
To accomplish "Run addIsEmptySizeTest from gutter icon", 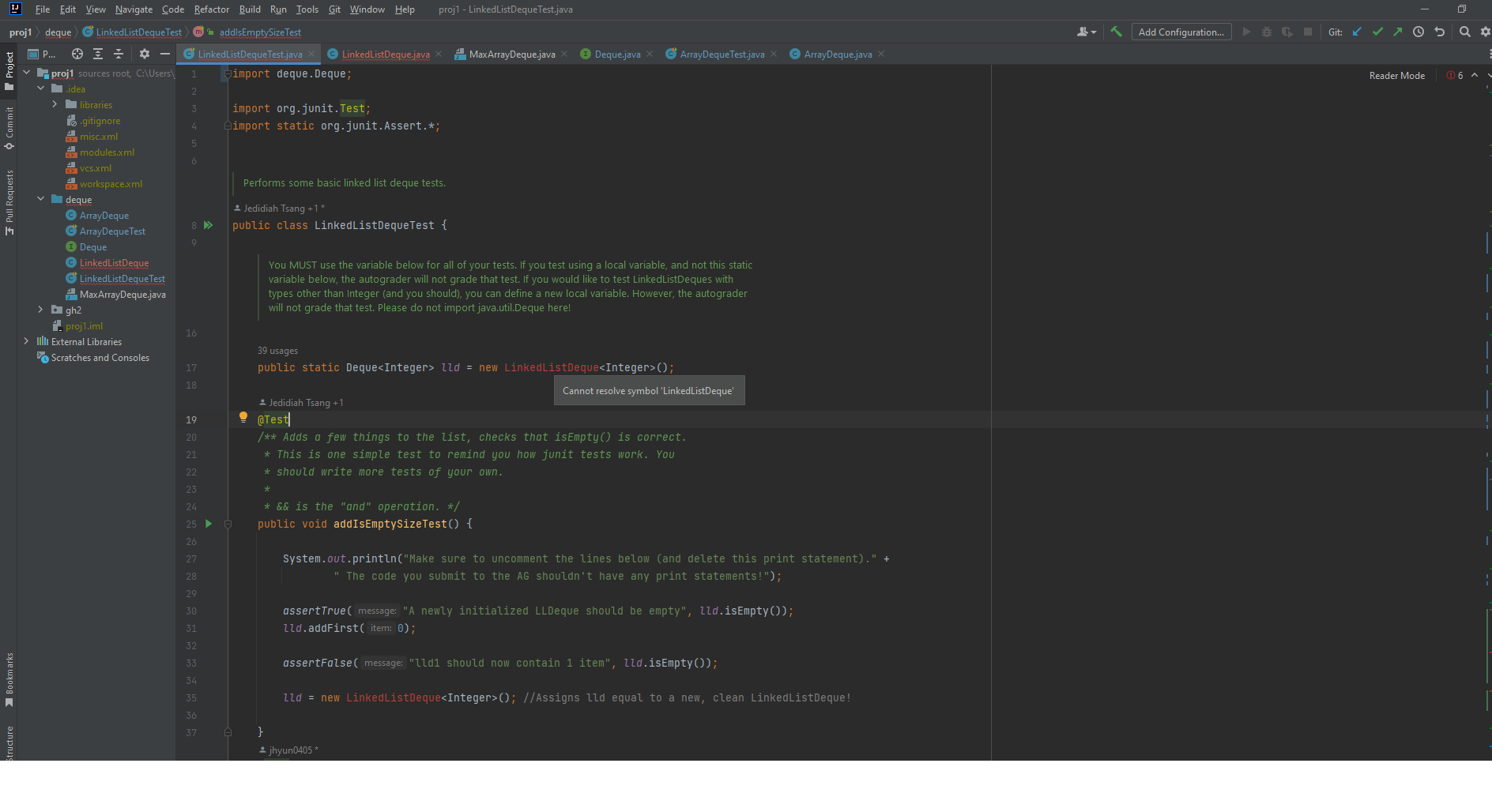I will pos(209,524).
